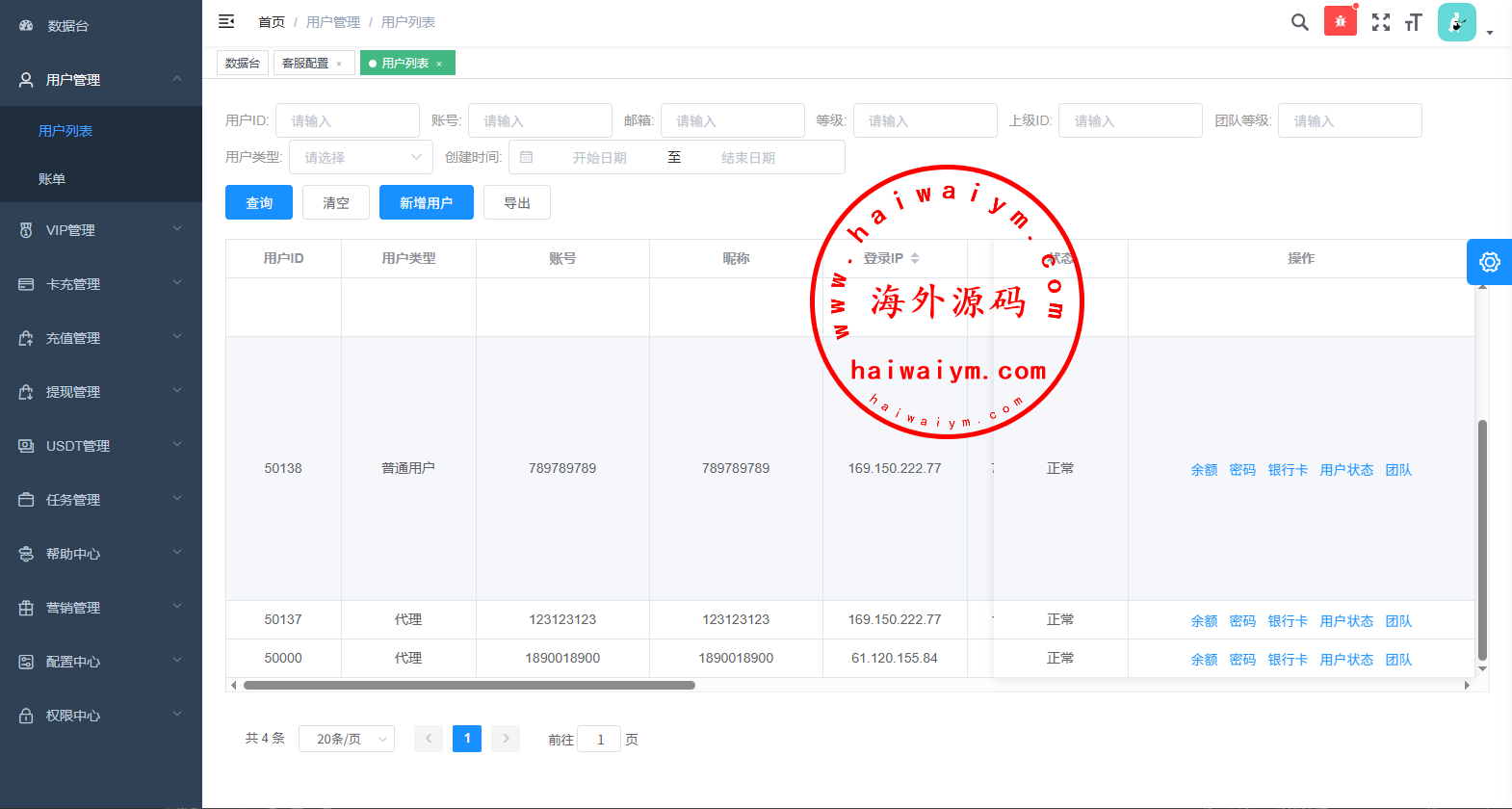The image size is (1512, 809).
Task: Open the font size icon
Action: (x=1413, y=22)
